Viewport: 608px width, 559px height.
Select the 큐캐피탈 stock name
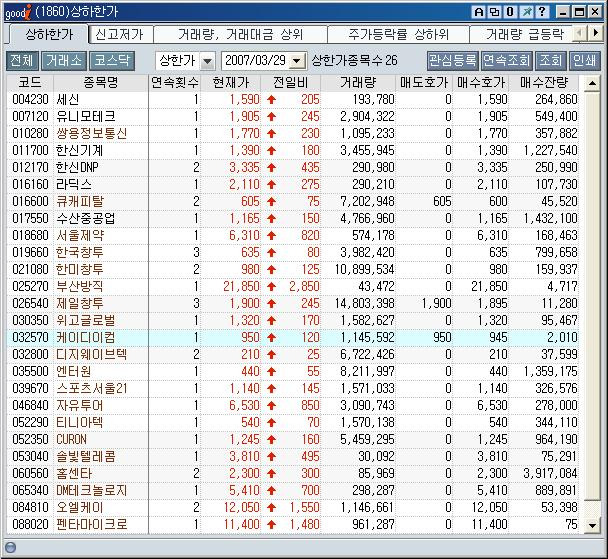[x=80, y=202]
